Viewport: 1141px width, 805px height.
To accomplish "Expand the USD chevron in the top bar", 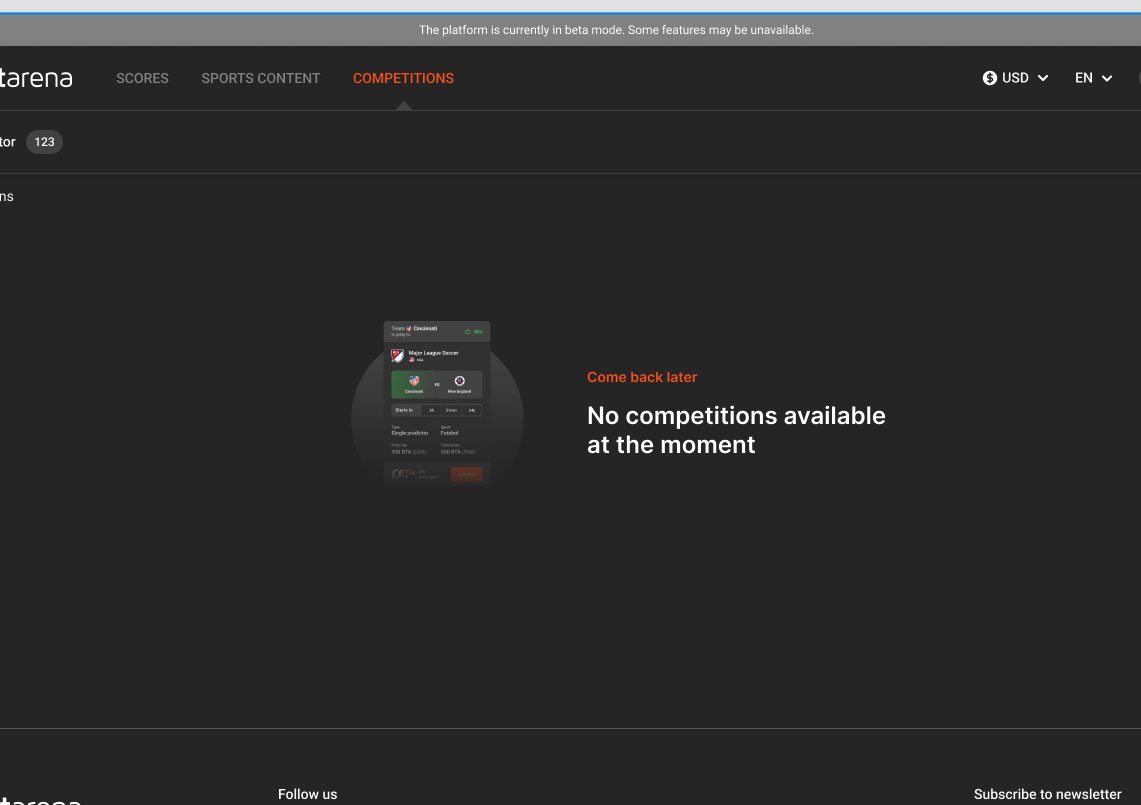I will pyautogui.click(x=1043, y=78).
